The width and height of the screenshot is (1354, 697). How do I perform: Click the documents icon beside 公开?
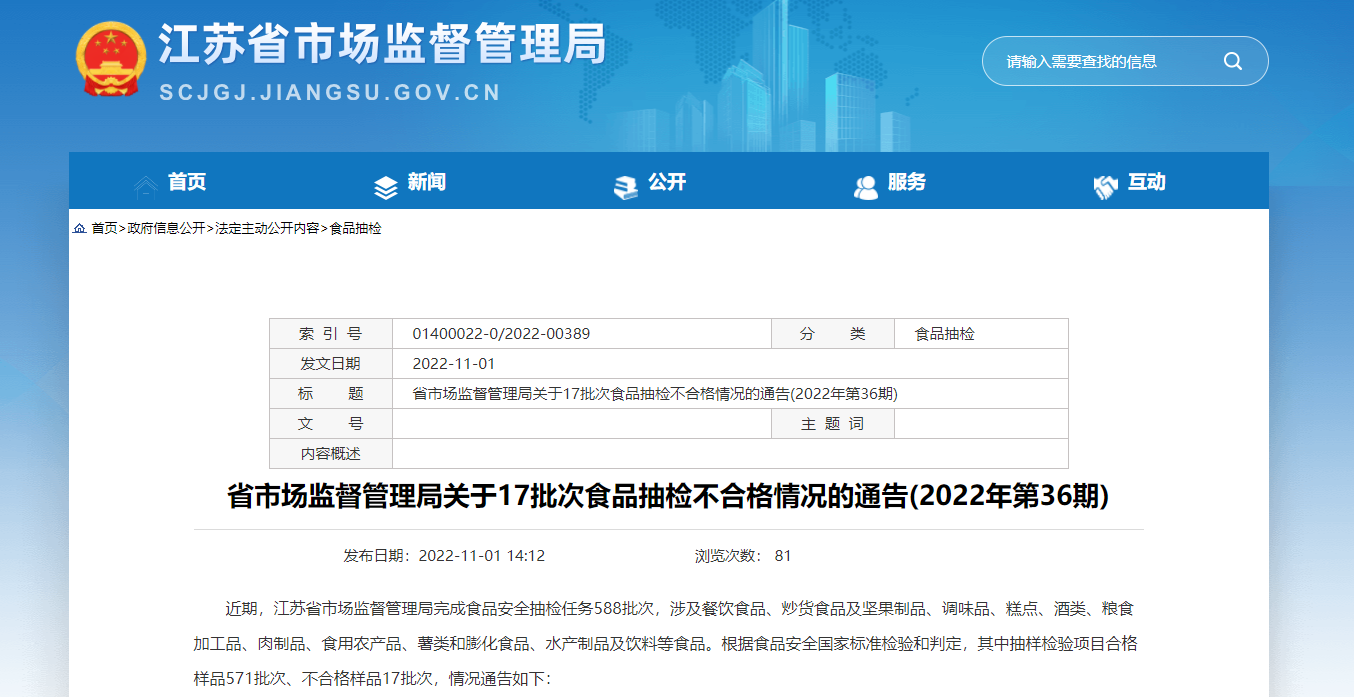click(626, 187)
